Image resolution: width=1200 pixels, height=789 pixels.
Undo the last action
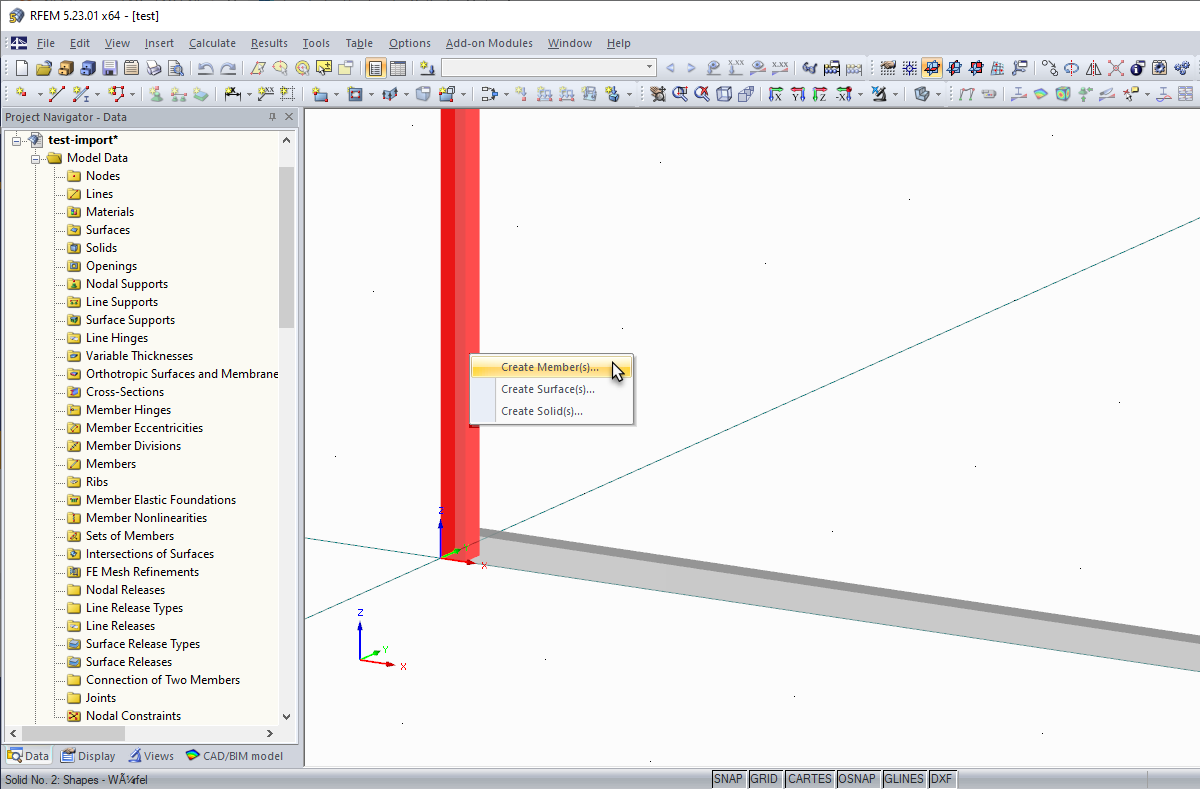[x=205, y=68]
